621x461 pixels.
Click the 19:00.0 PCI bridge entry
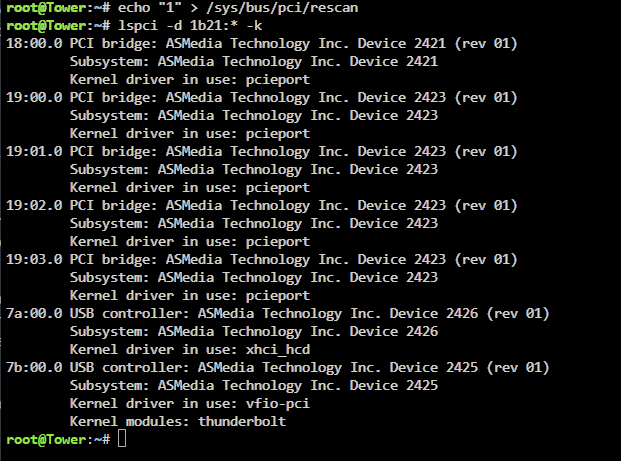260,97
